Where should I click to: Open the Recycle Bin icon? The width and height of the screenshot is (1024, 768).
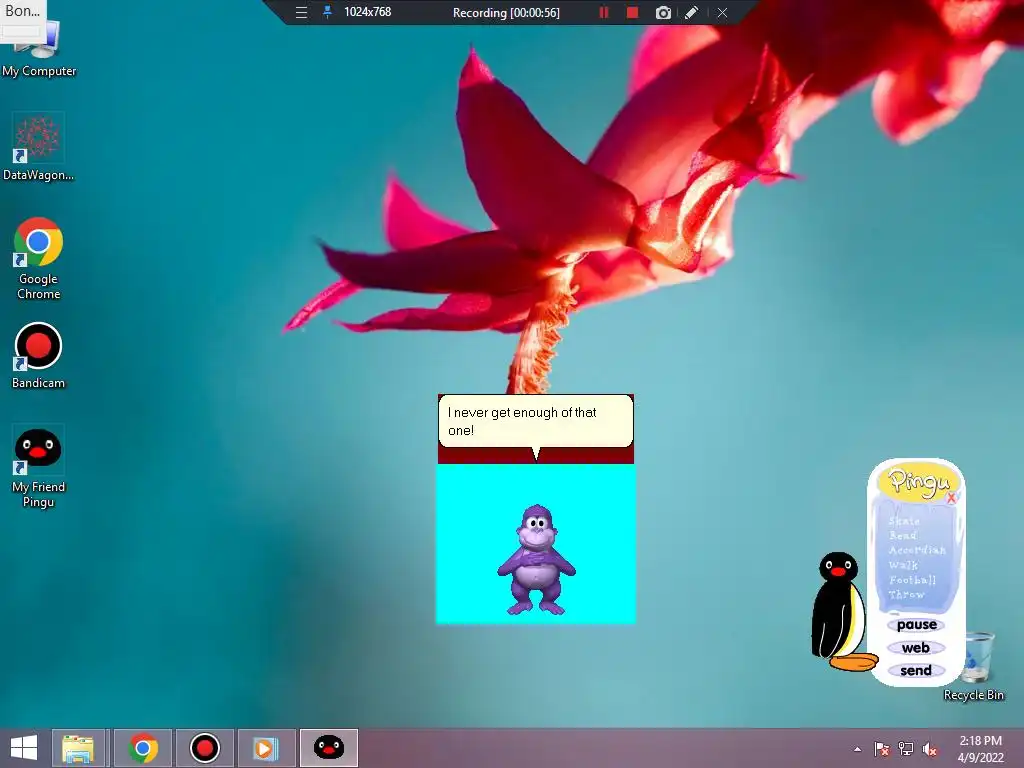point(974,666)
